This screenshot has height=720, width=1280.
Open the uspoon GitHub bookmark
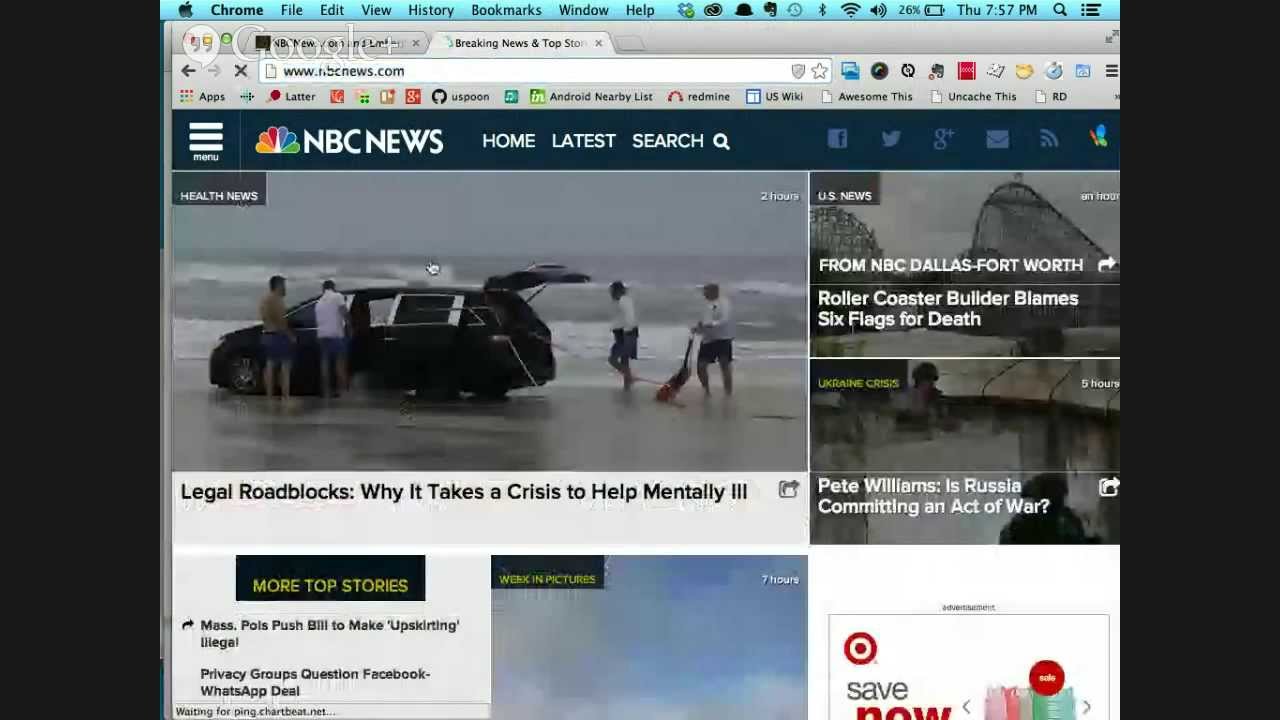point(460,97)
